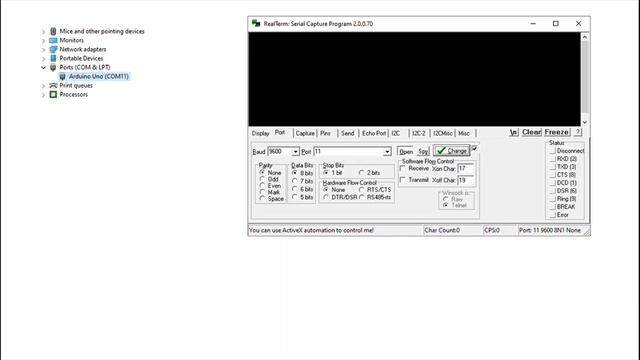The width and height of the screenshot is (640, 360).
Task: Expand the Processors node
Action: [43, 95]
